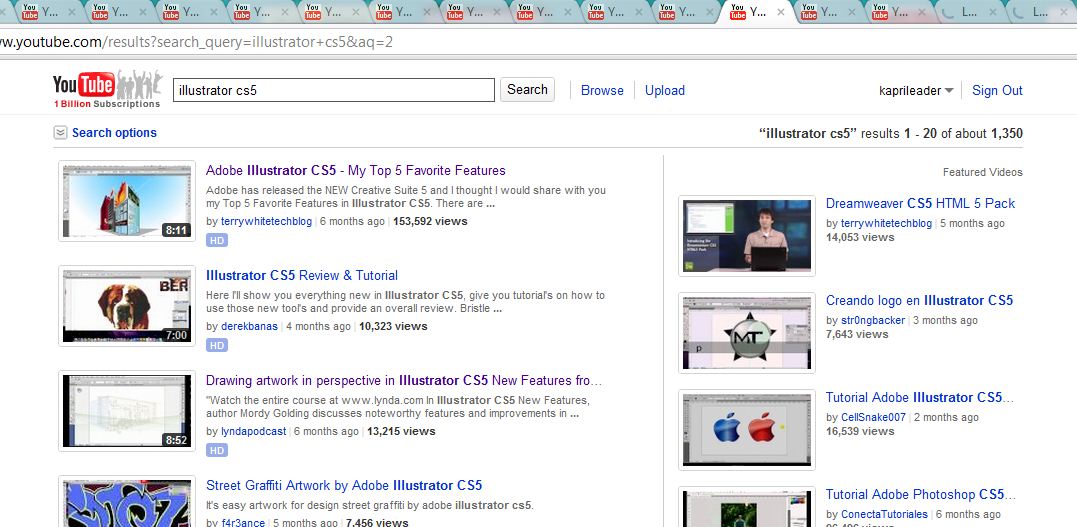The image size is (1077, 527).
Task: Select the active YouTube browser tab
Action: click(x=757, y=12)
